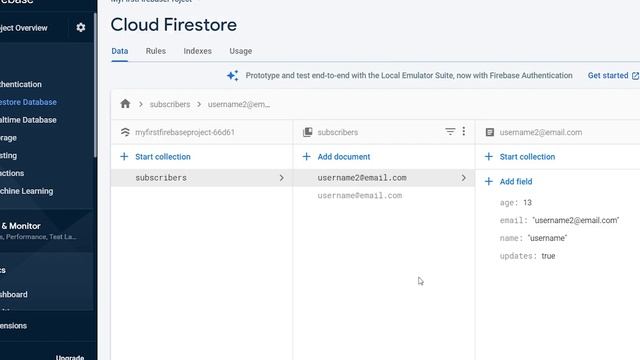The image size is (640, 360).
Task: Open Hosting in the sidebar
Action: [x=8, y=156]
